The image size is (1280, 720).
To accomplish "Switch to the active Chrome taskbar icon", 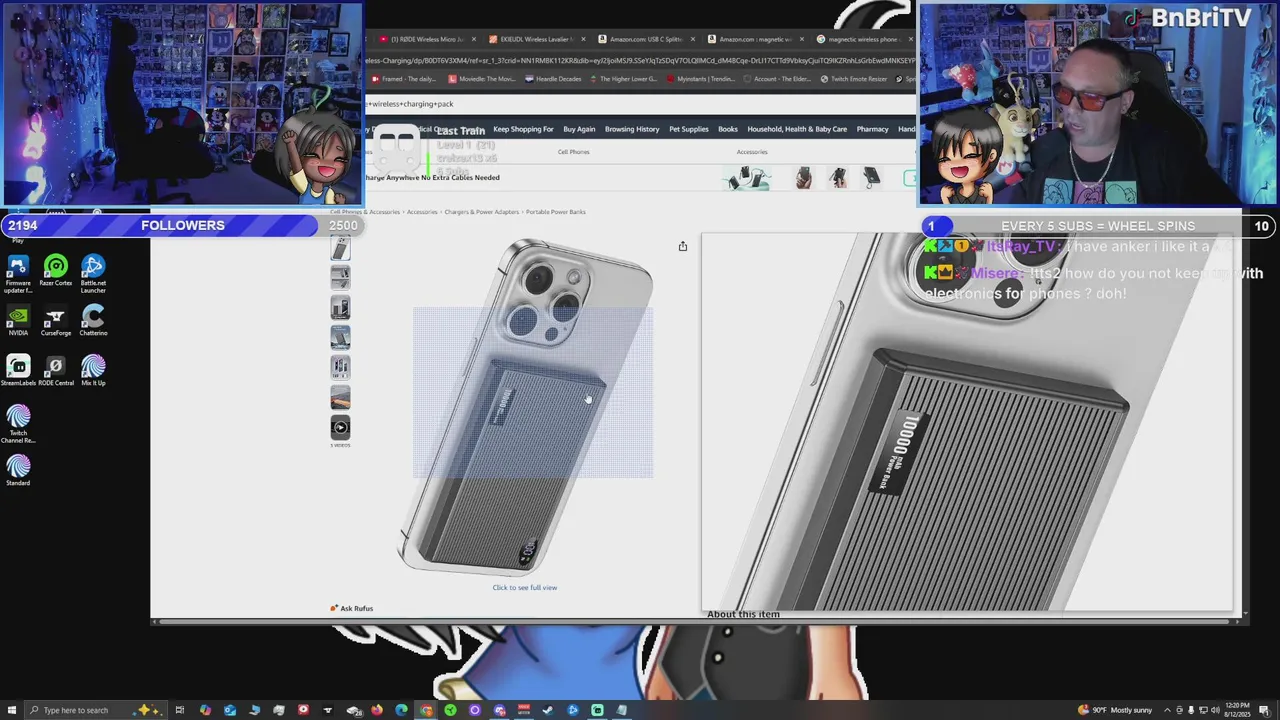I will (x=426, y=710).
